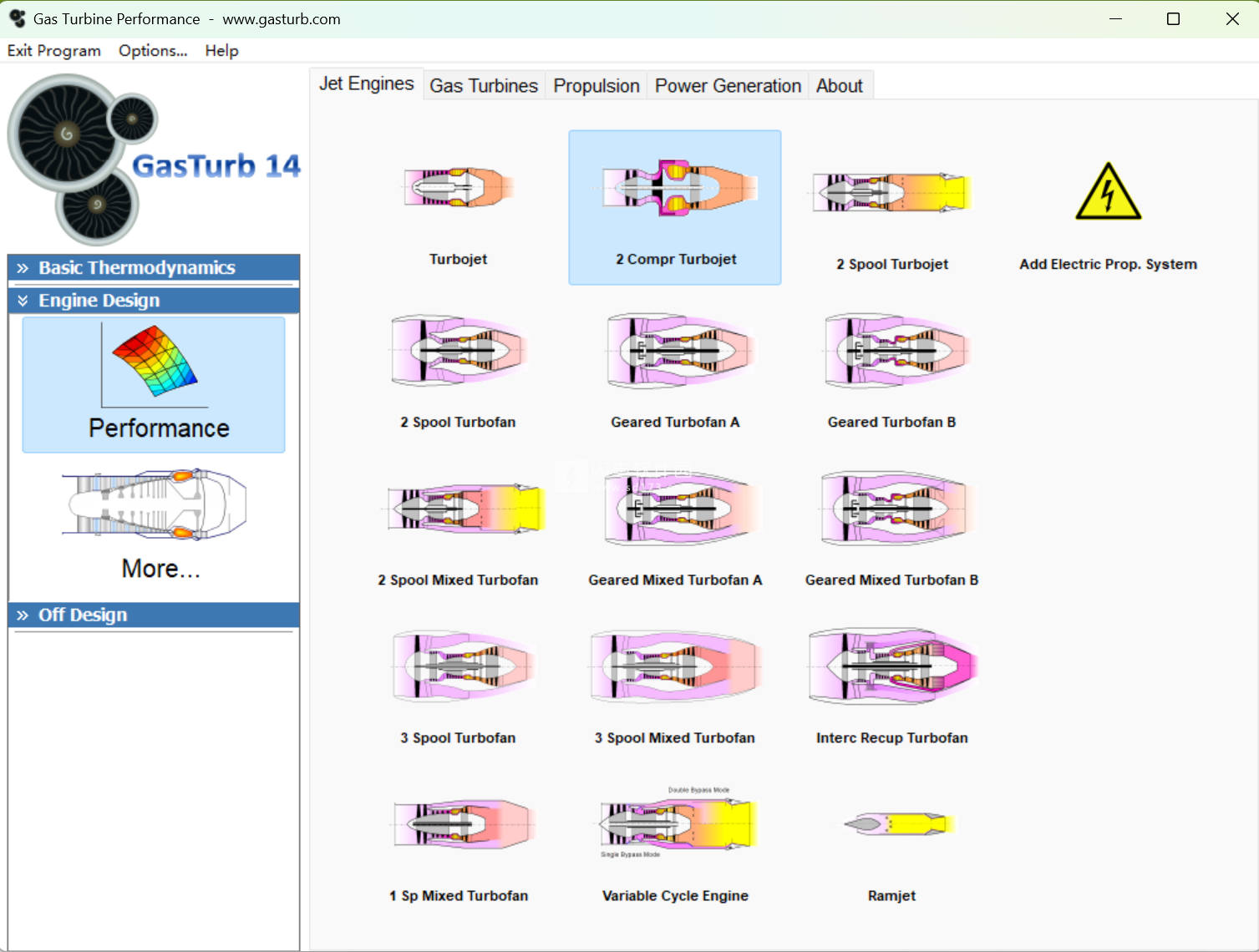Close the Gas Turbine Performance window
Screen dimensions: 1259x952
click(x=1232, y=18)
